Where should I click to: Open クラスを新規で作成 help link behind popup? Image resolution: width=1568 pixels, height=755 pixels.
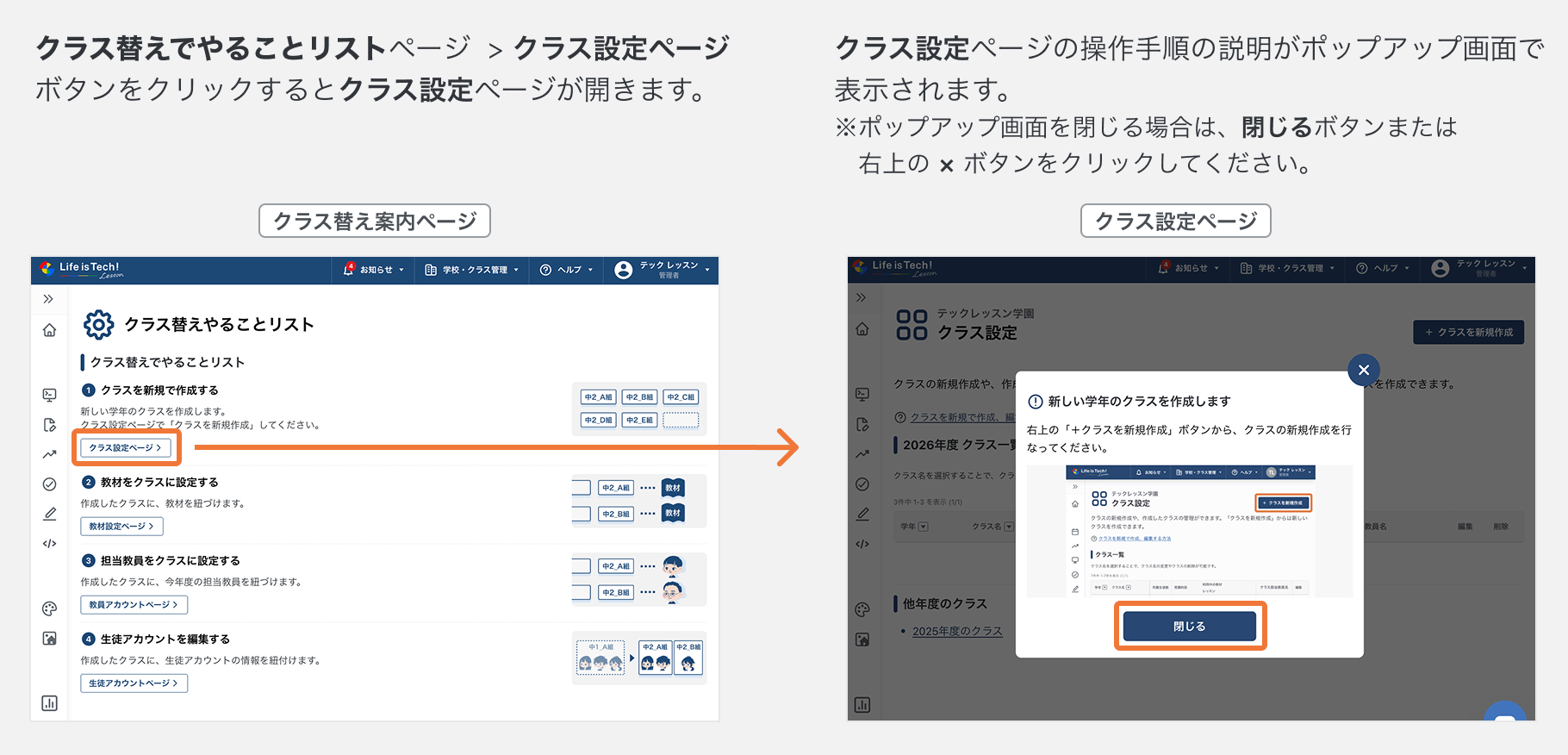coord(963,417)
